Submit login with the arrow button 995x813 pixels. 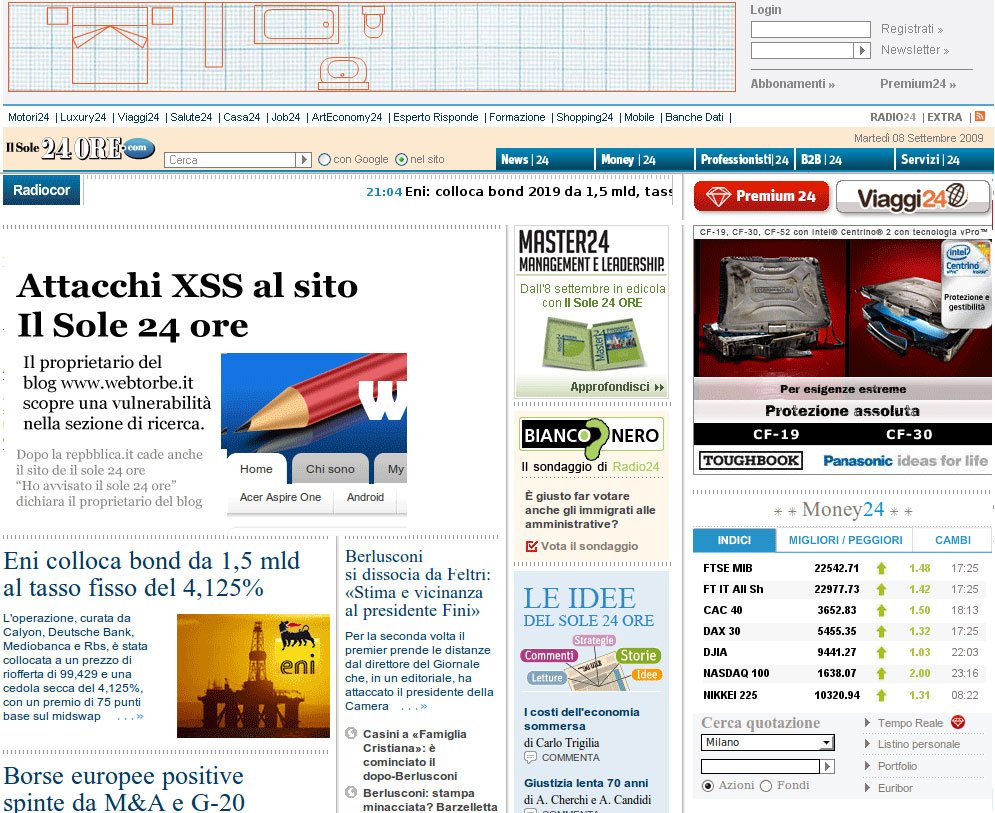pyautogui.click(x=862, y=50)
